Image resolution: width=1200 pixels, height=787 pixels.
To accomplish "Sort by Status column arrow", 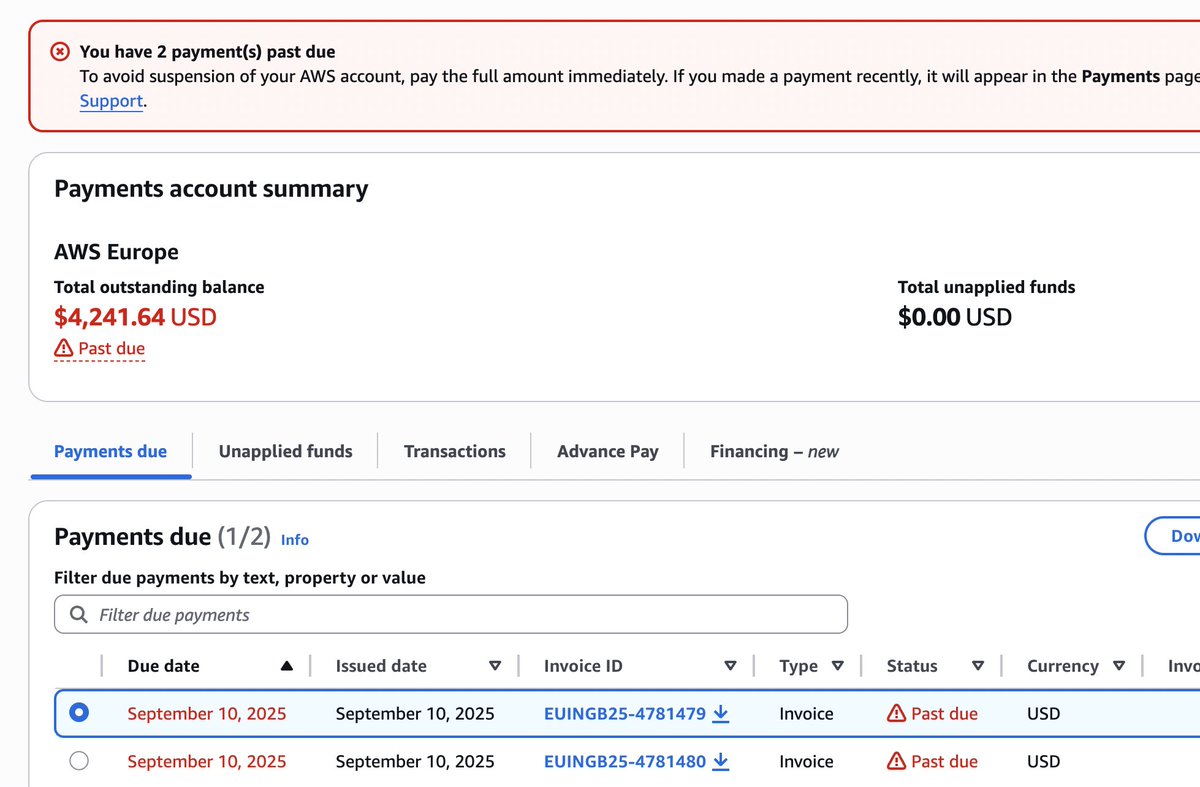I will pyautogui.click(x=978, y=666).
